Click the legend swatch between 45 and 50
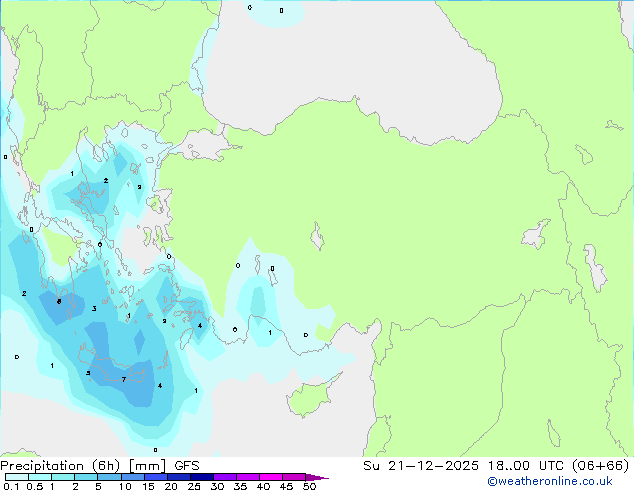634x490 pixels. [x=294, y=477]
